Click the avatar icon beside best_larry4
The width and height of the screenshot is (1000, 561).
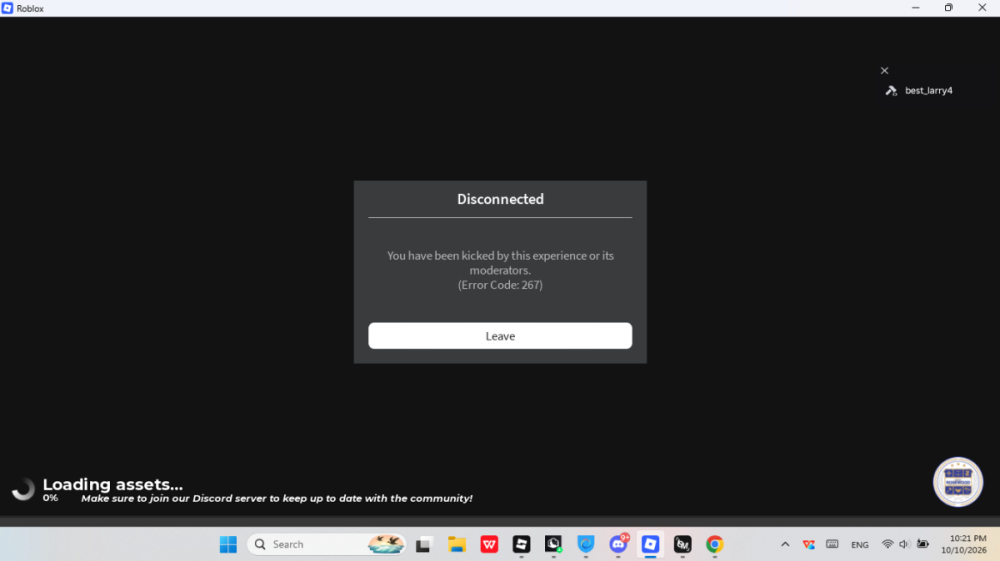pos(891,91)
